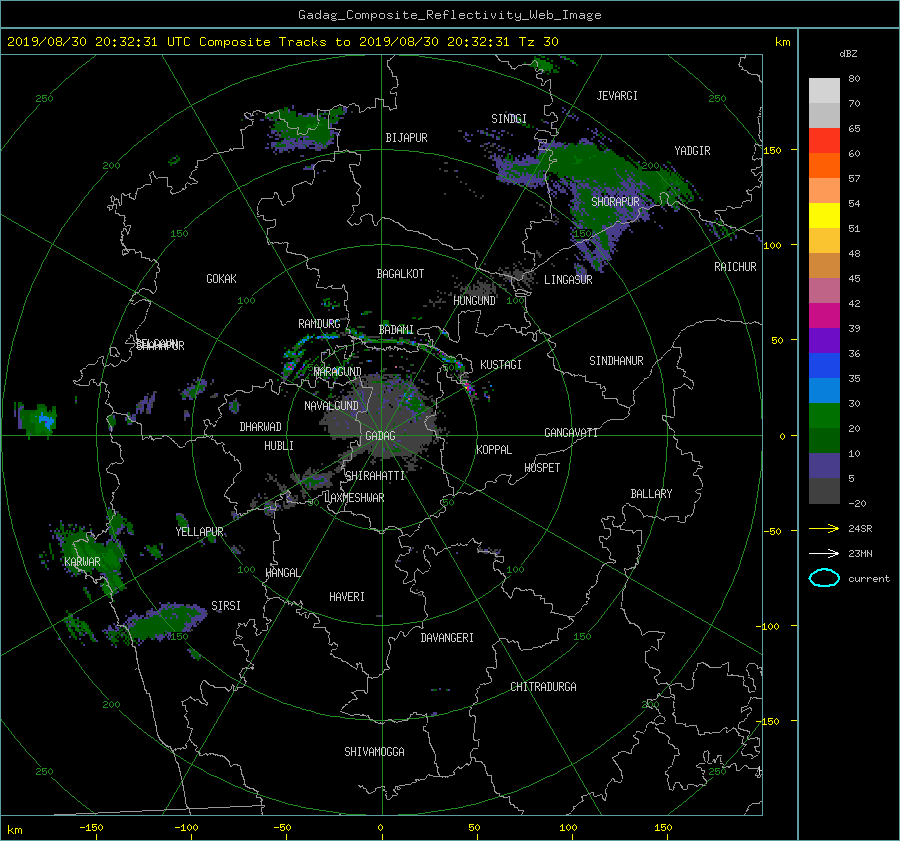
Task: Click the SHIVAMOGGA label
Action: coord(374,751)
